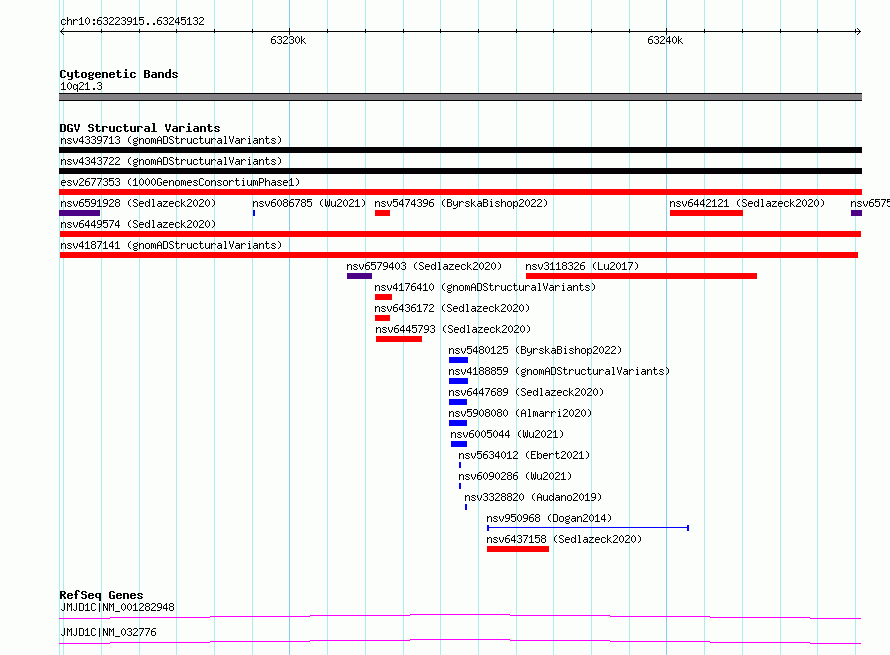Click the JMJD1C|NM_001282948 gene label
This screenshot has height=655, width=890.
[117, 607]
